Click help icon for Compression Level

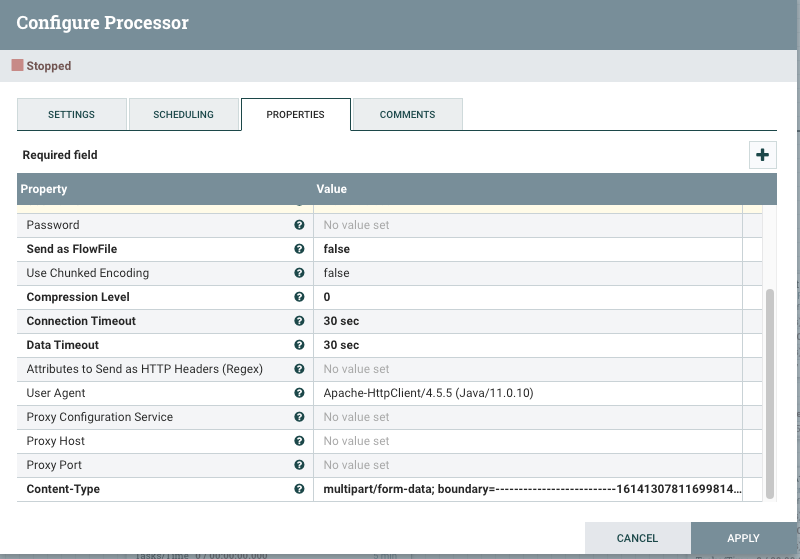[x=299, y=297]
